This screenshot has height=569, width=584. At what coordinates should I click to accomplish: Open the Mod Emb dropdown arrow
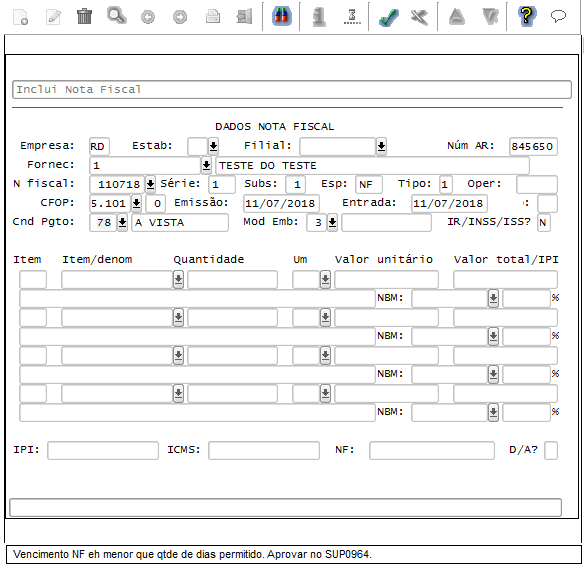pyautogui.click(x=332, y=222)
